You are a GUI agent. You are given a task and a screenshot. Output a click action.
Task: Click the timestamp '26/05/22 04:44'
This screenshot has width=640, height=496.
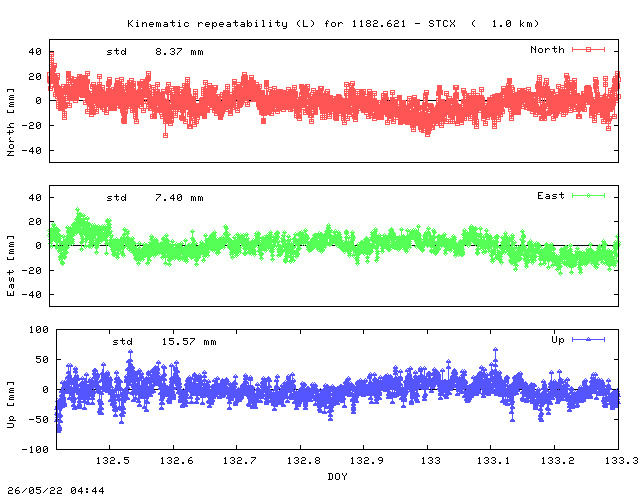click(56, 490)
